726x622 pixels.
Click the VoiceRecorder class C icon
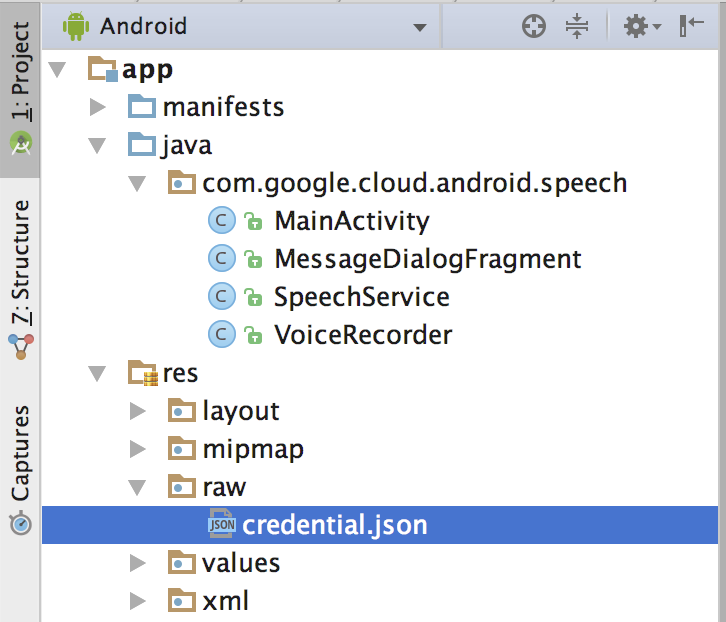(222, 334)
